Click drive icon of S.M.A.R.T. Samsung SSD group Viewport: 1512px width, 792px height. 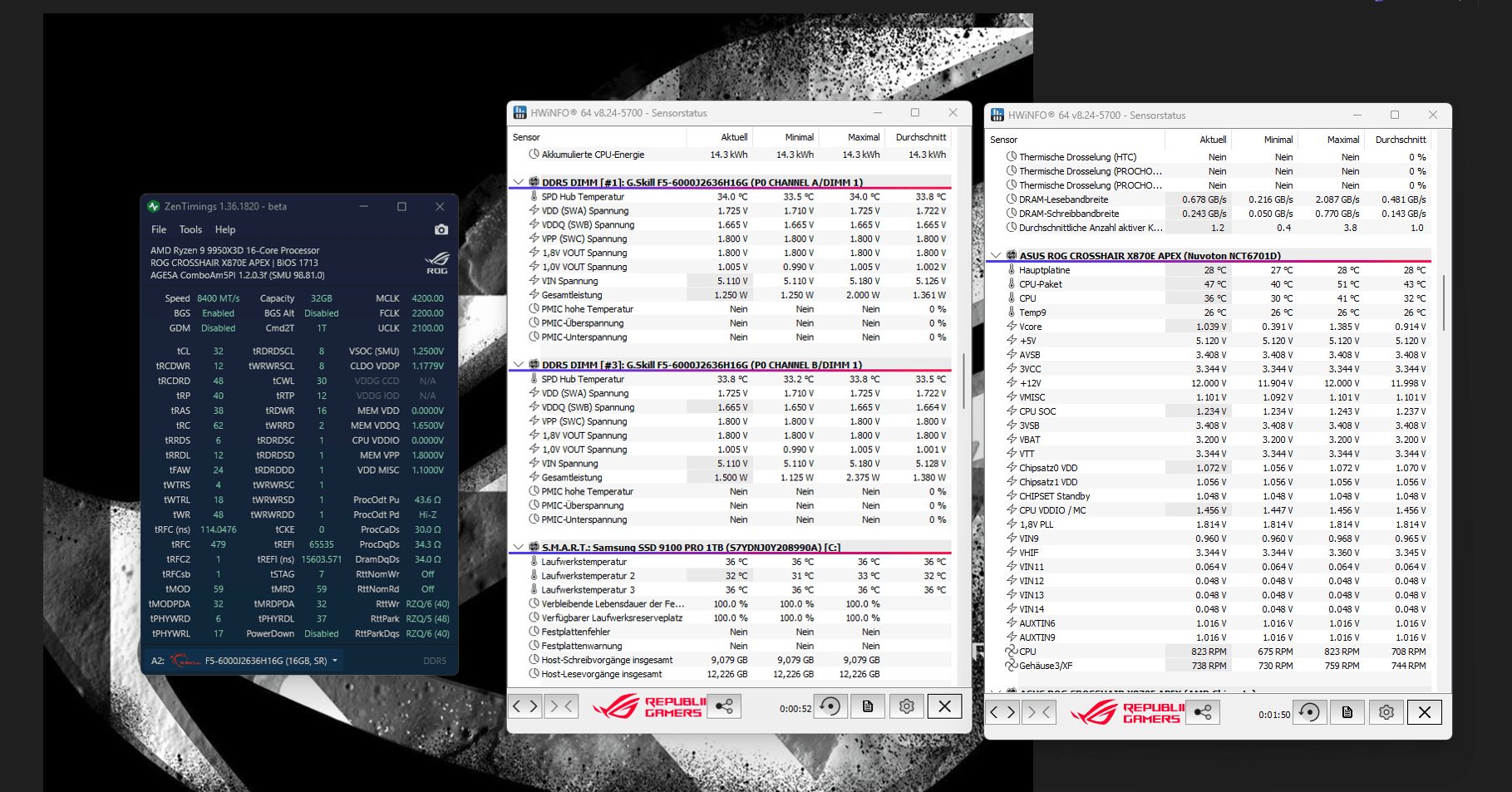(x=534, y=548)
